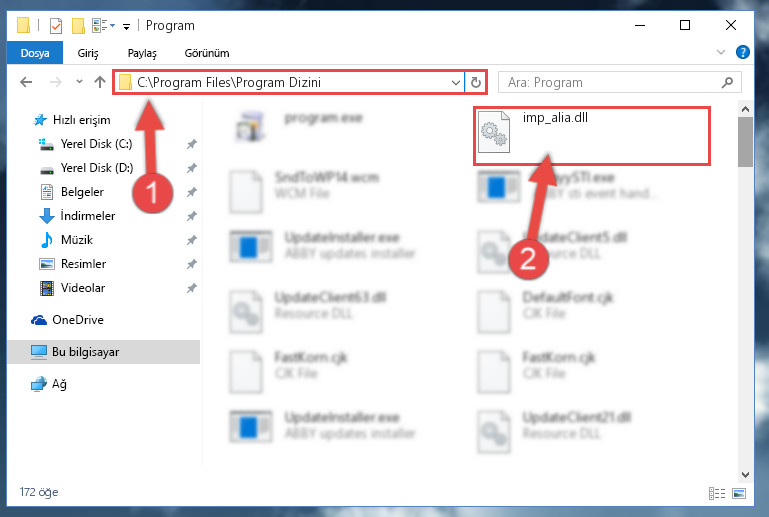This screenshot has width=769, height=517.
Task: Refresh the current folder view
Action: click(475, 82)
